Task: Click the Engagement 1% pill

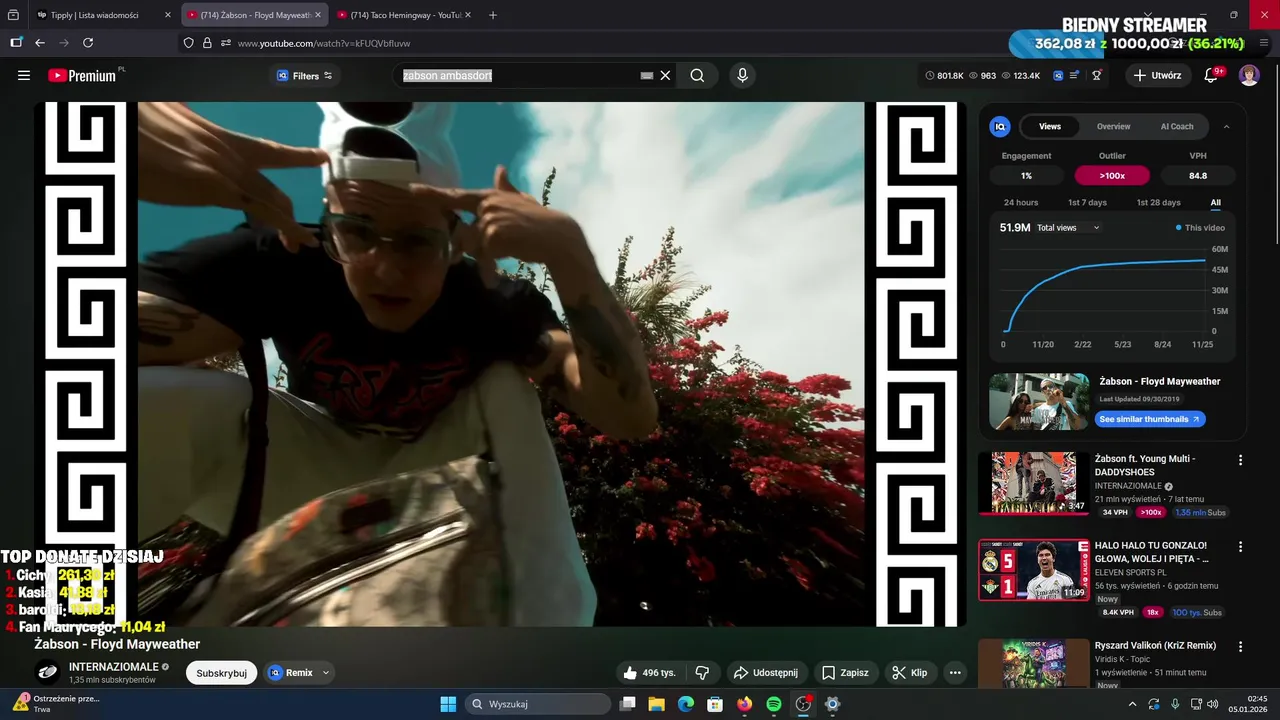Action: [1026, 176]
